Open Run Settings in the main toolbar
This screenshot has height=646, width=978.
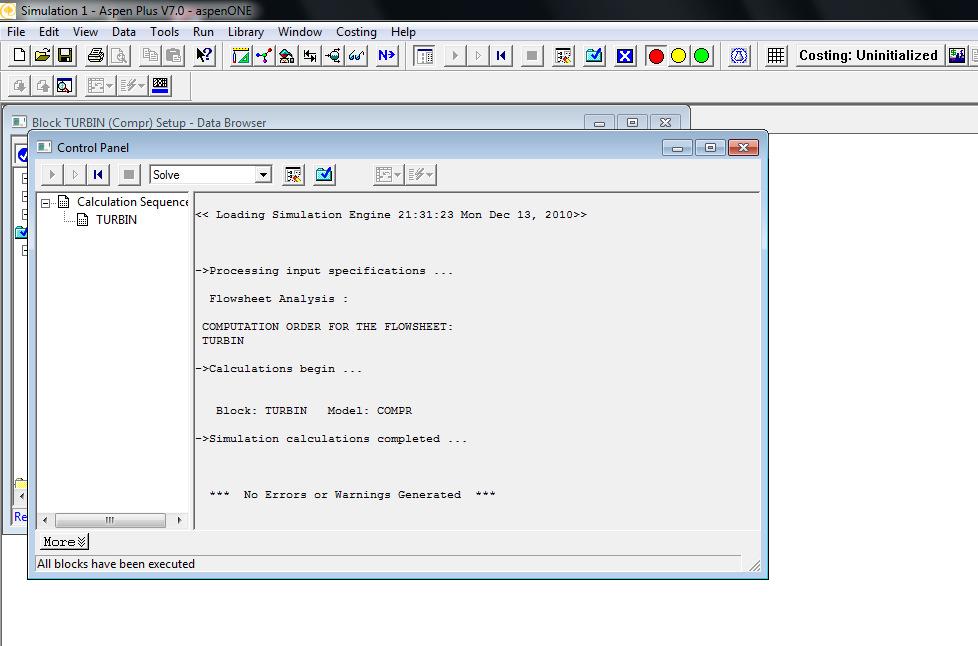click(x=563, y=55)
